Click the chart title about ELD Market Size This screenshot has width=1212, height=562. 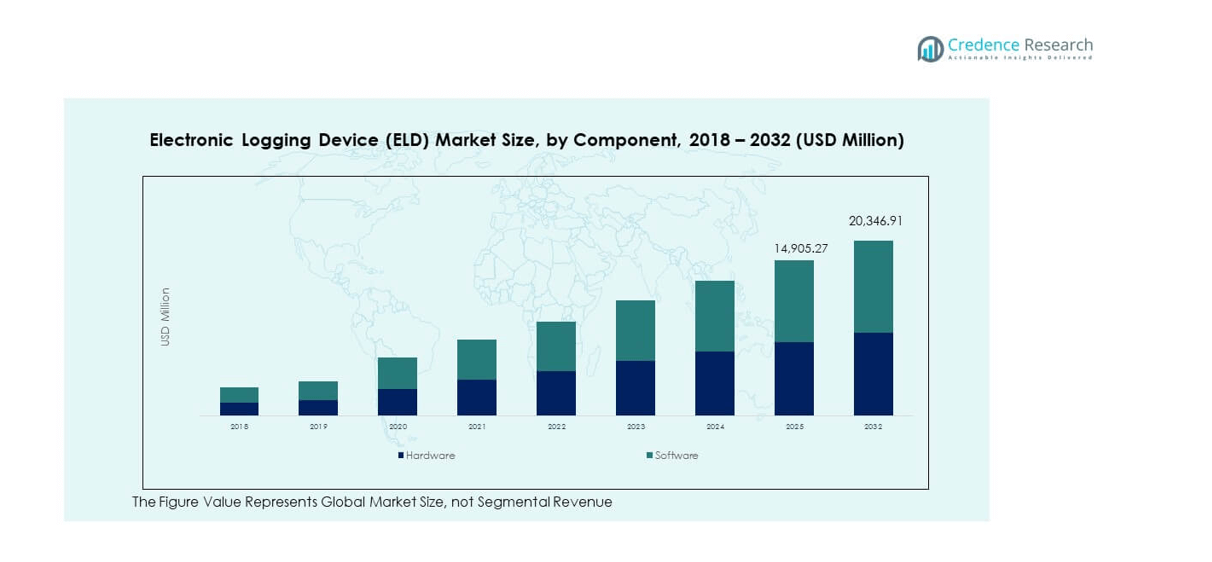tap(526, 140)
